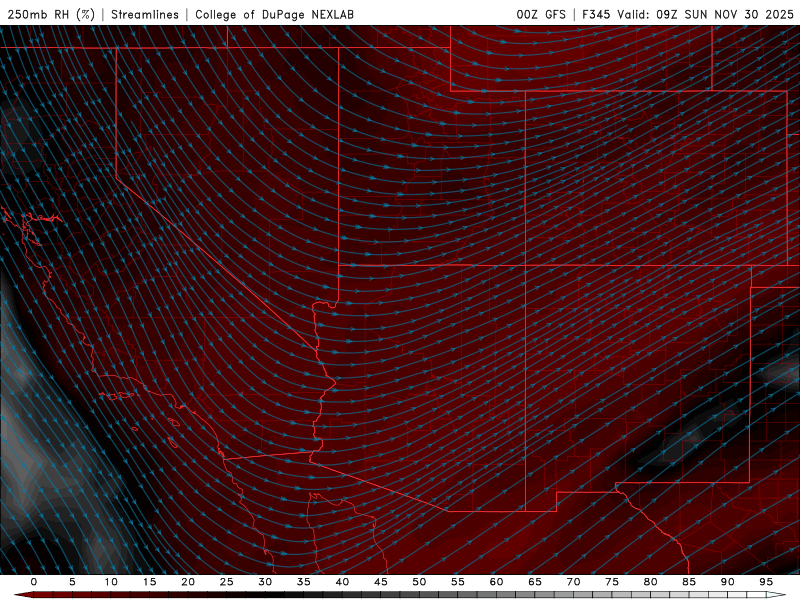Click "College of DuPage NEXLAB" header text
Image resolution: width=800 pixels, height=600 pixels.
274,14
